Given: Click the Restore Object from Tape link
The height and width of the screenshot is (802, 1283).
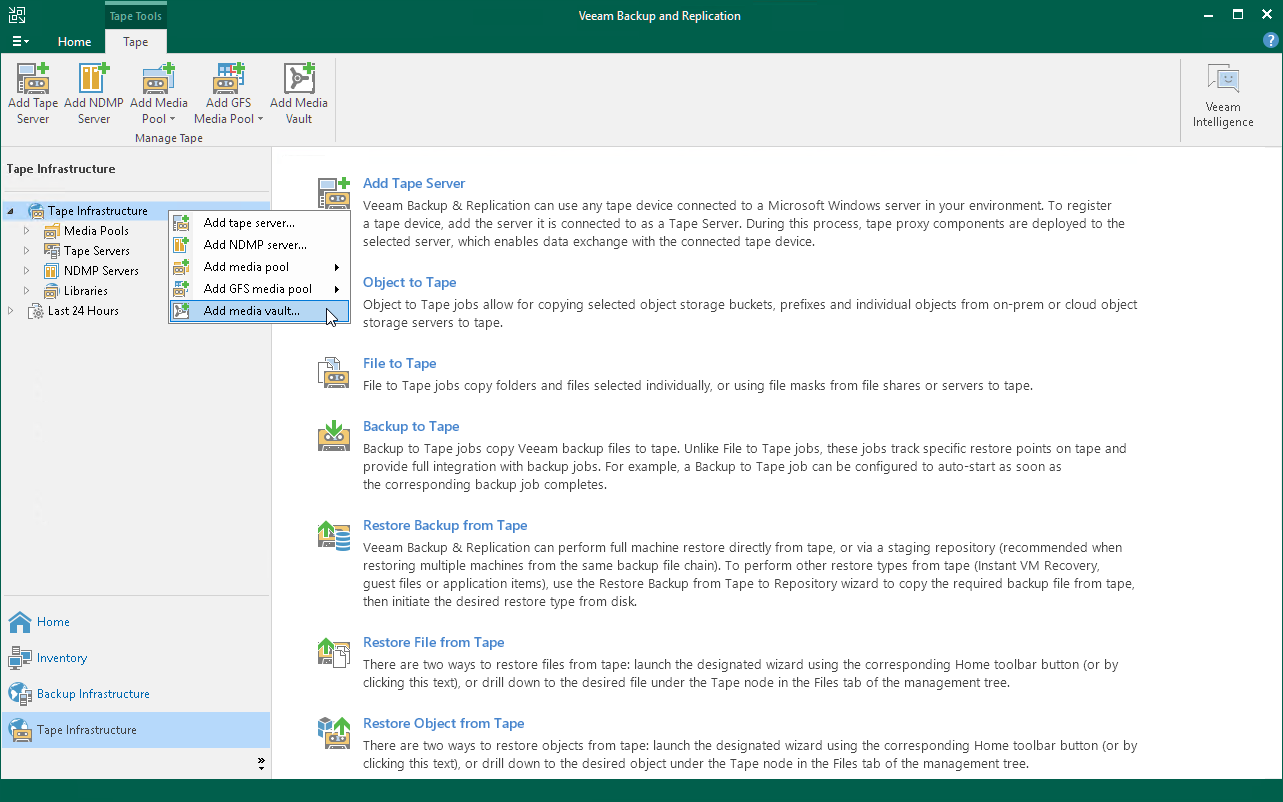Looking at the screenshot, I should point(444,723).
